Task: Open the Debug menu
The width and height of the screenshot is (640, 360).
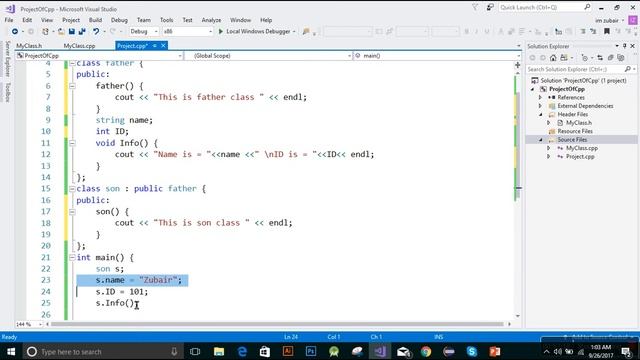Action: point(119,20)
